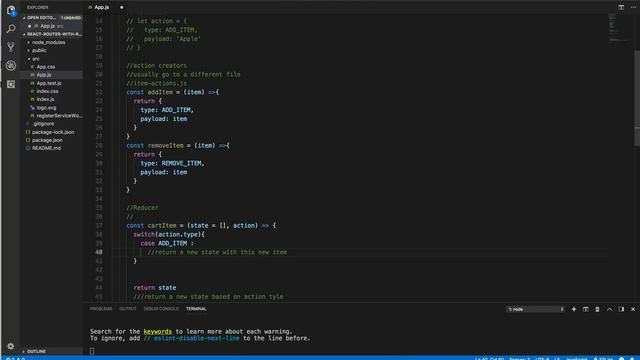Switch to the Terminal tab

point(196,309)
